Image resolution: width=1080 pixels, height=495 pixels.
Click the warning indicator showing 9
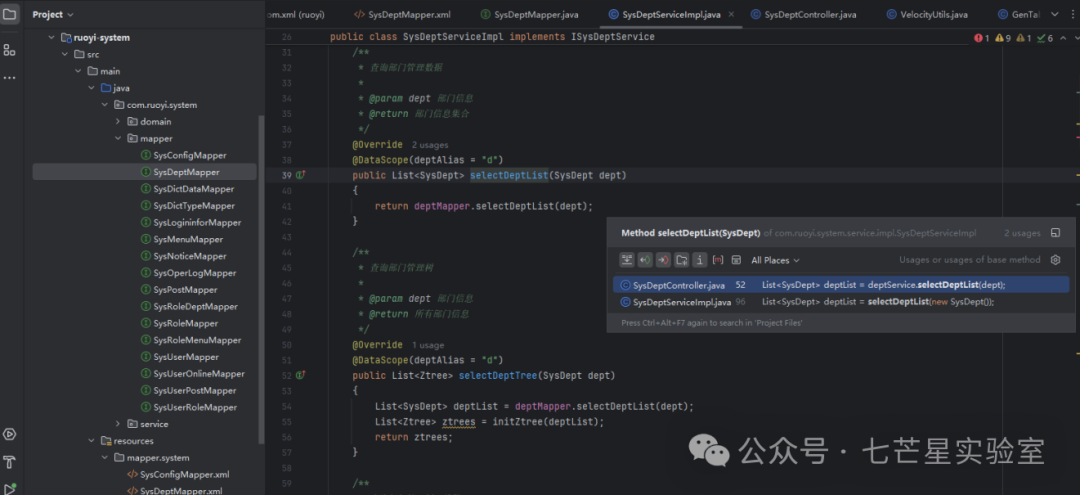[x=1003, y=39]
